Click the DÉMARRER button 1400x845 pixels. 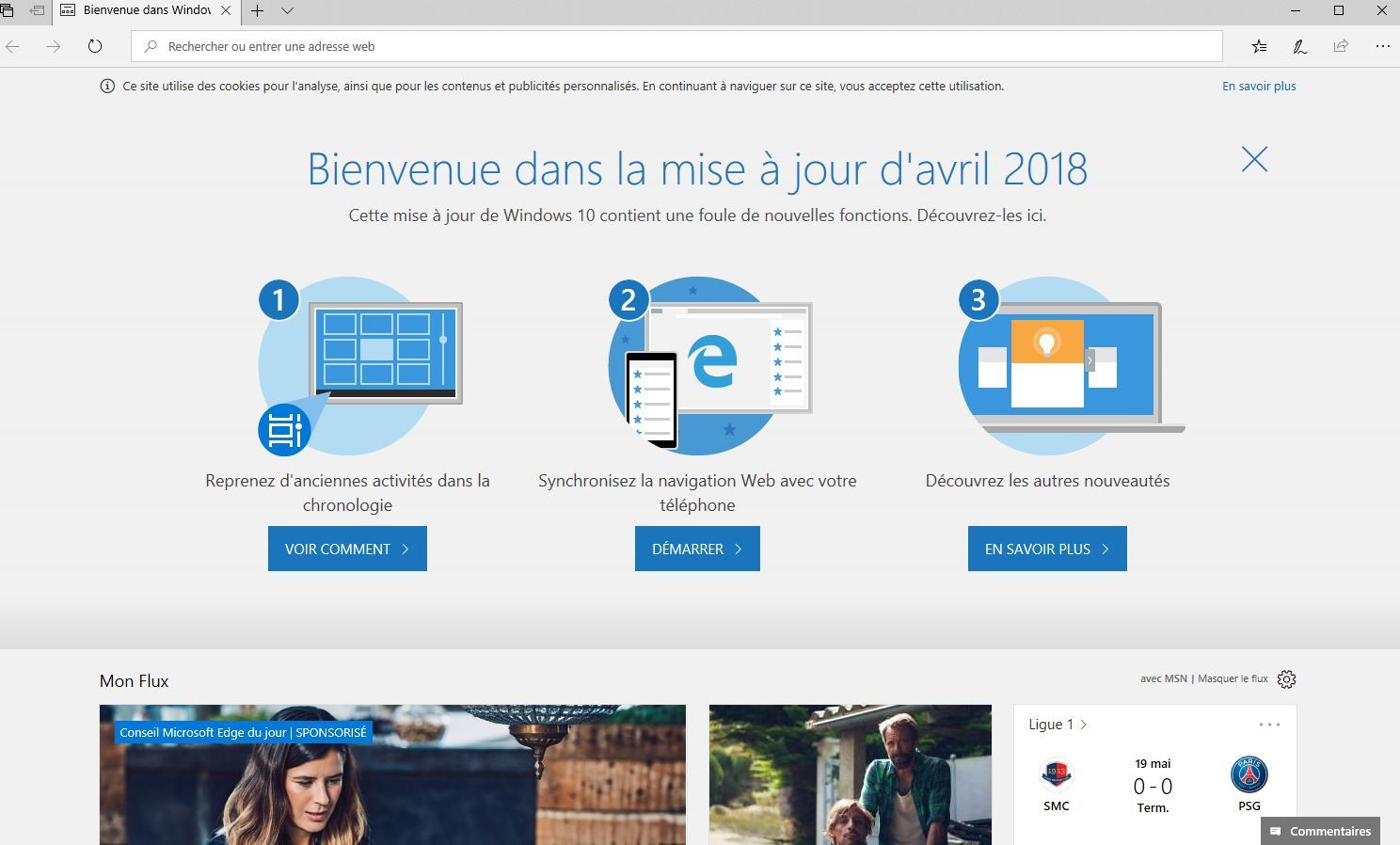pos(697,549)
